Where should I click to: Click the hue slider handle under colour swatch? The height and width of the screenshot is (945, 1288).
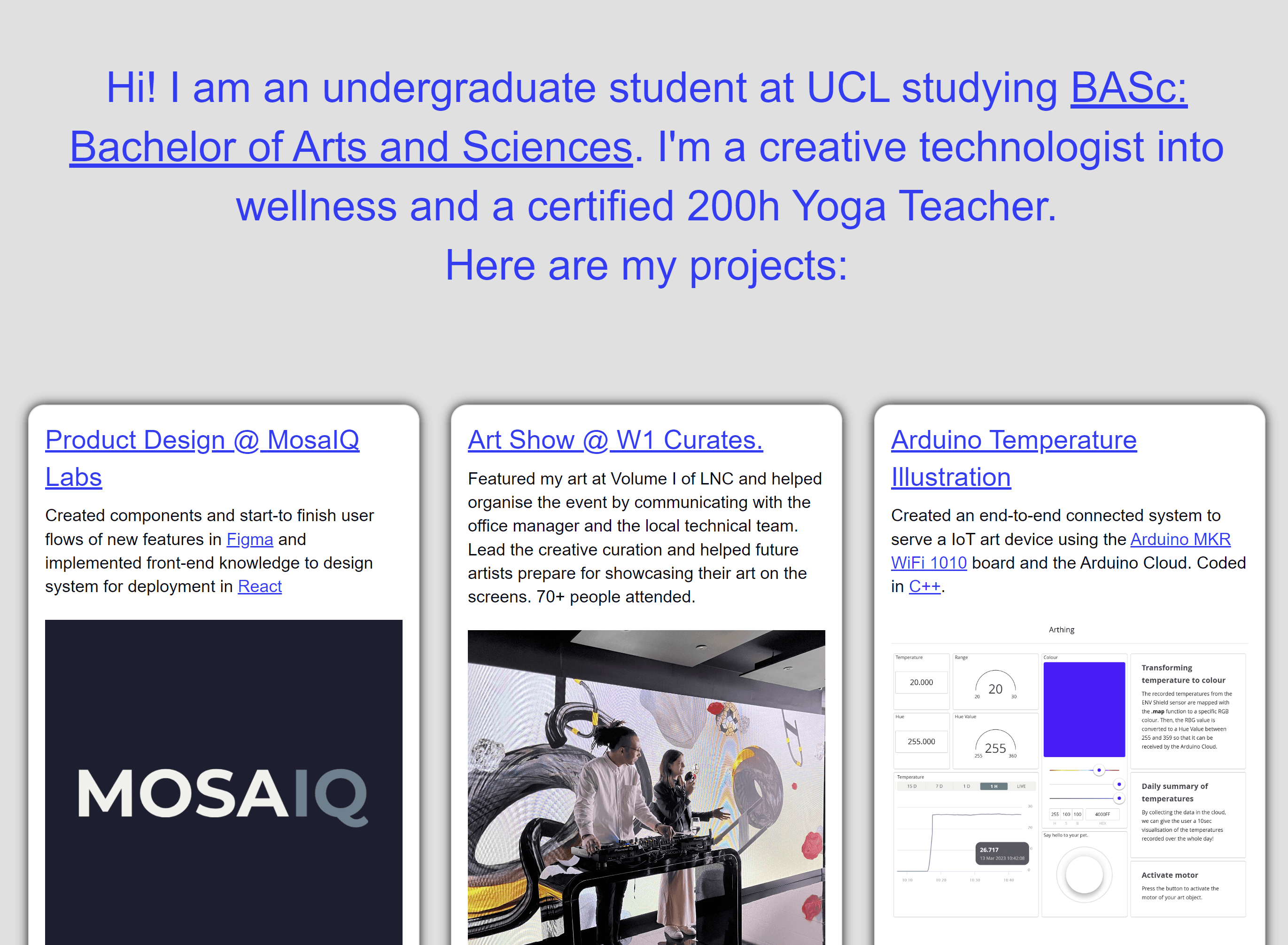(x=1099, y=770)
